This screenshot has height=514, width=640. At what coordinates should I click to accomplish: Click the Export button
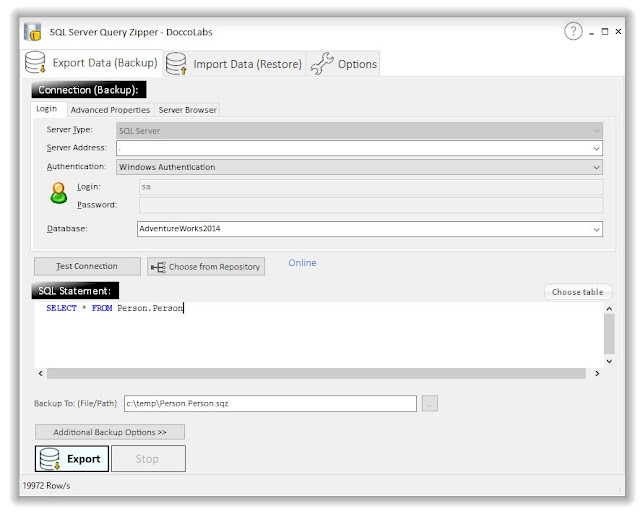click(x=72, y=458)
